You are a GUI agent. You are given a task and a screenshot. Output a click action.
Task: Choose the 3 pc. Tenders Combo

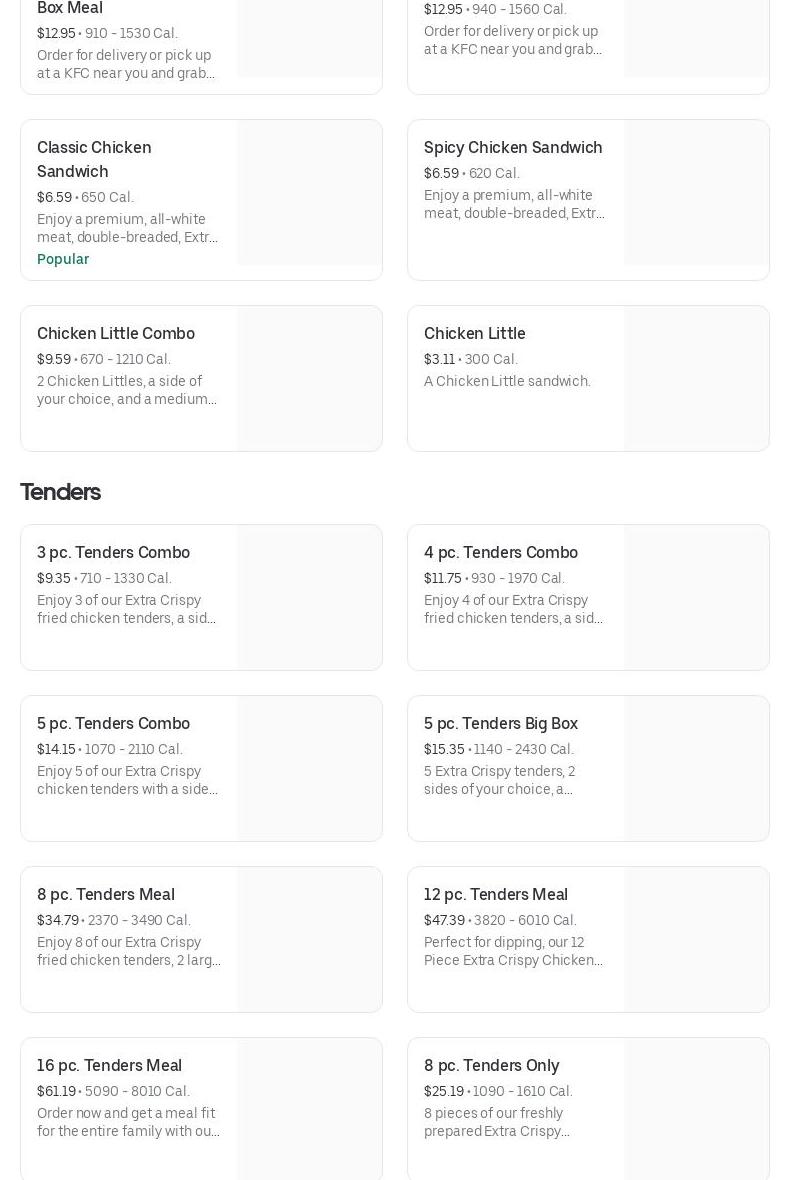point(113,553)
